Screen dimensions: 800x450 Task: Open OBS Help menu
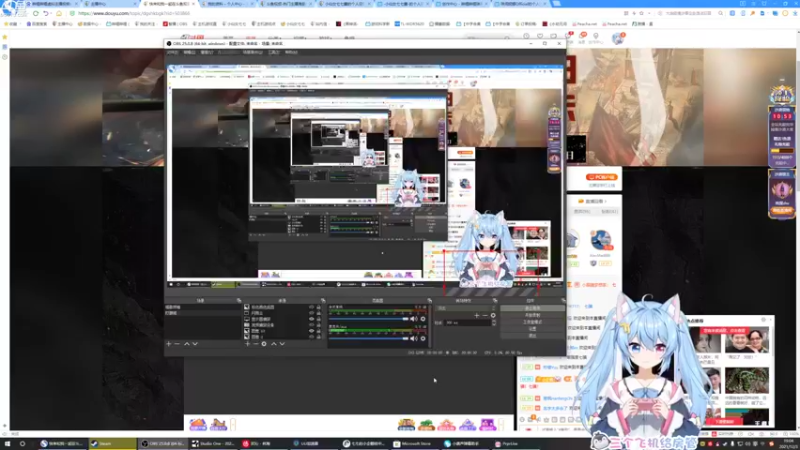click(x=291, y=52)
